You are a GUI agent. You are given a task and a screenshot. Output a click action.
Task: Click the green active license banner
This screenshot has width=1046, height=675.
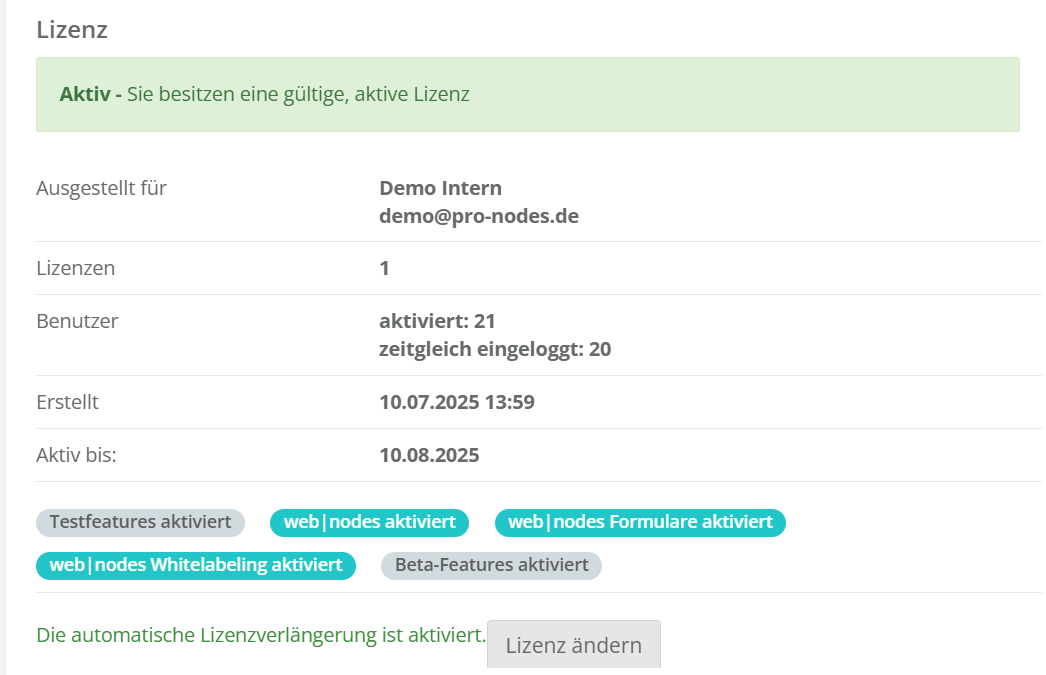[x=527, y=95]
